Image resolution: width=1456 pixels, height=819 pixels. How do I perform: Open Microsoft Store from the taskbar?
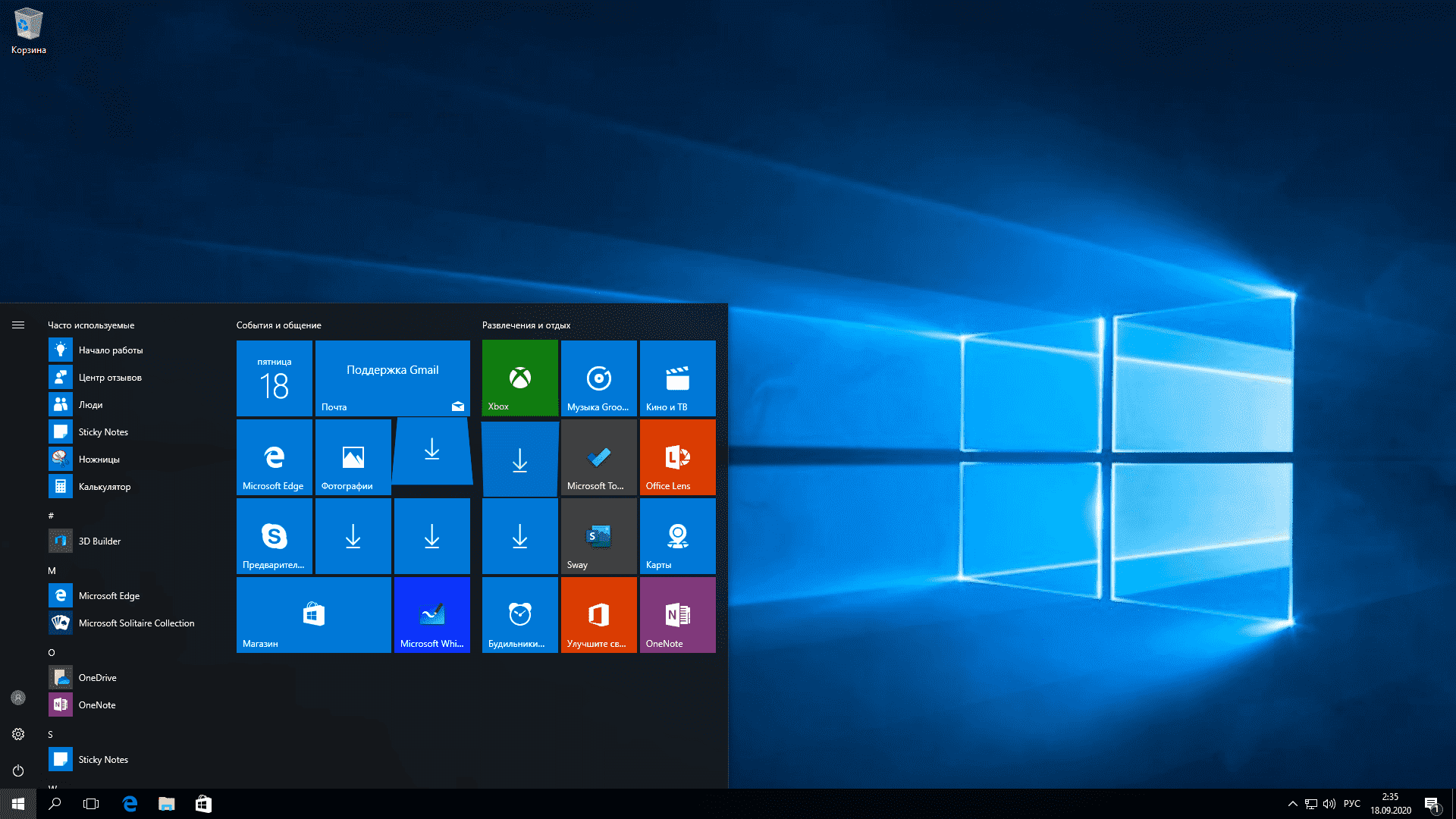pos(203,804)
